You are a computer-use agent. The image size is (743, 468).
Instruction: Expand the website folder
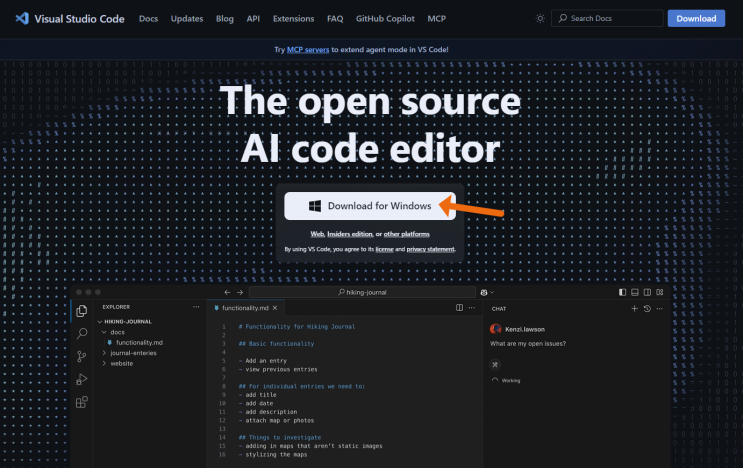point(104,363)
